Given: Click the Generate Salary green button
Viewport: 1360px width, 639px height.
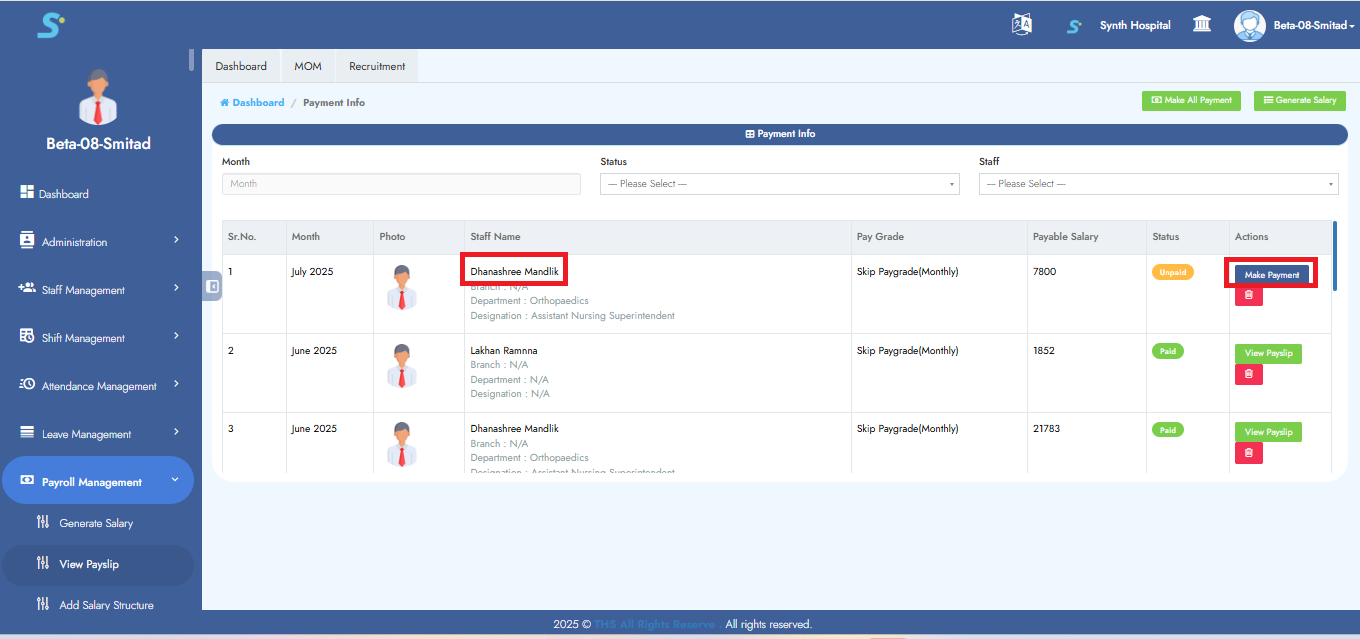Looking at the screenshot, I should pyautogui.click(x=1299, y=100).
